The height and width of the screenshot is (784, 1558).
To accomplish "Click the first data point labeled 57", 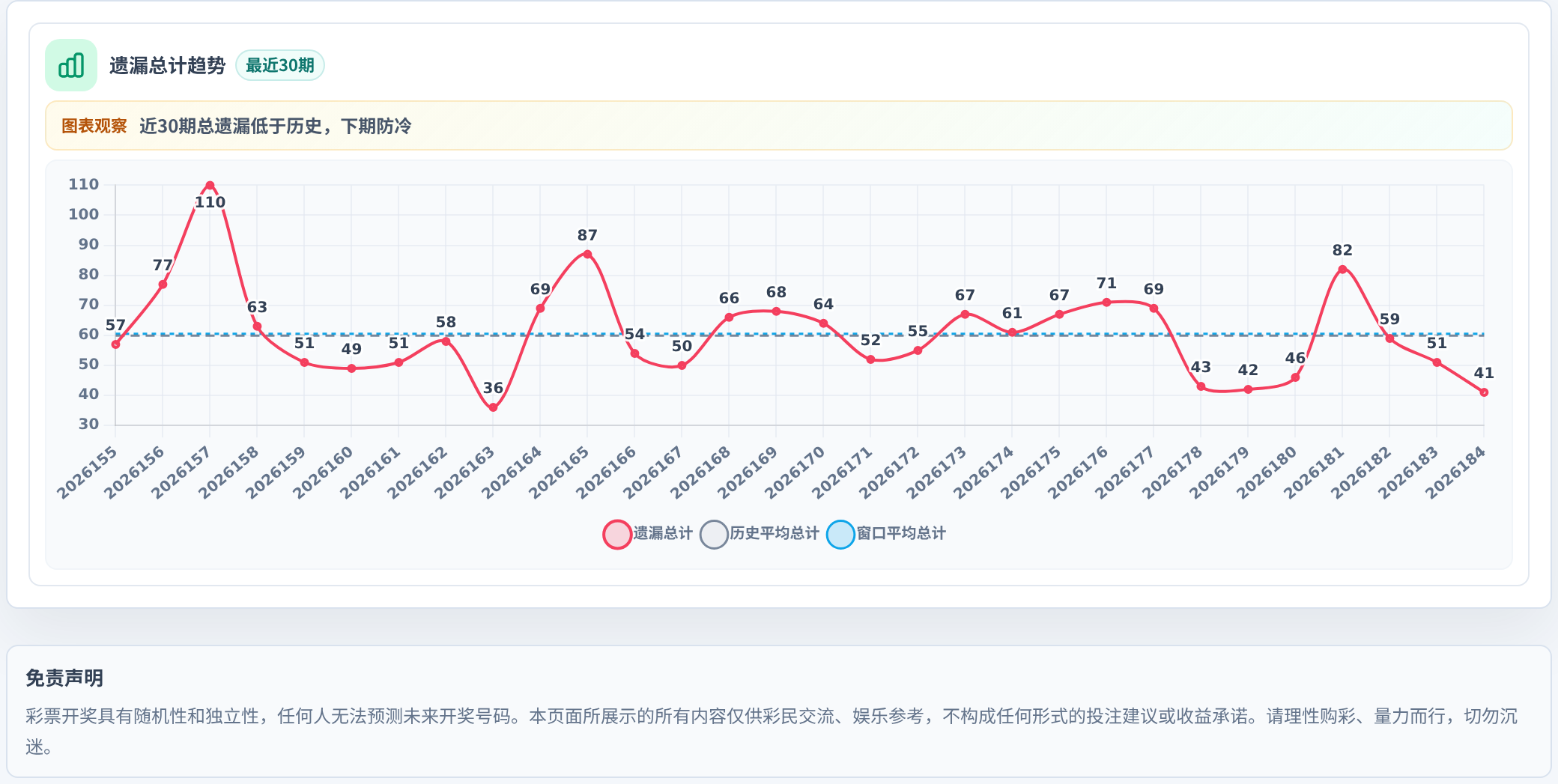I will tap(115, 344).
